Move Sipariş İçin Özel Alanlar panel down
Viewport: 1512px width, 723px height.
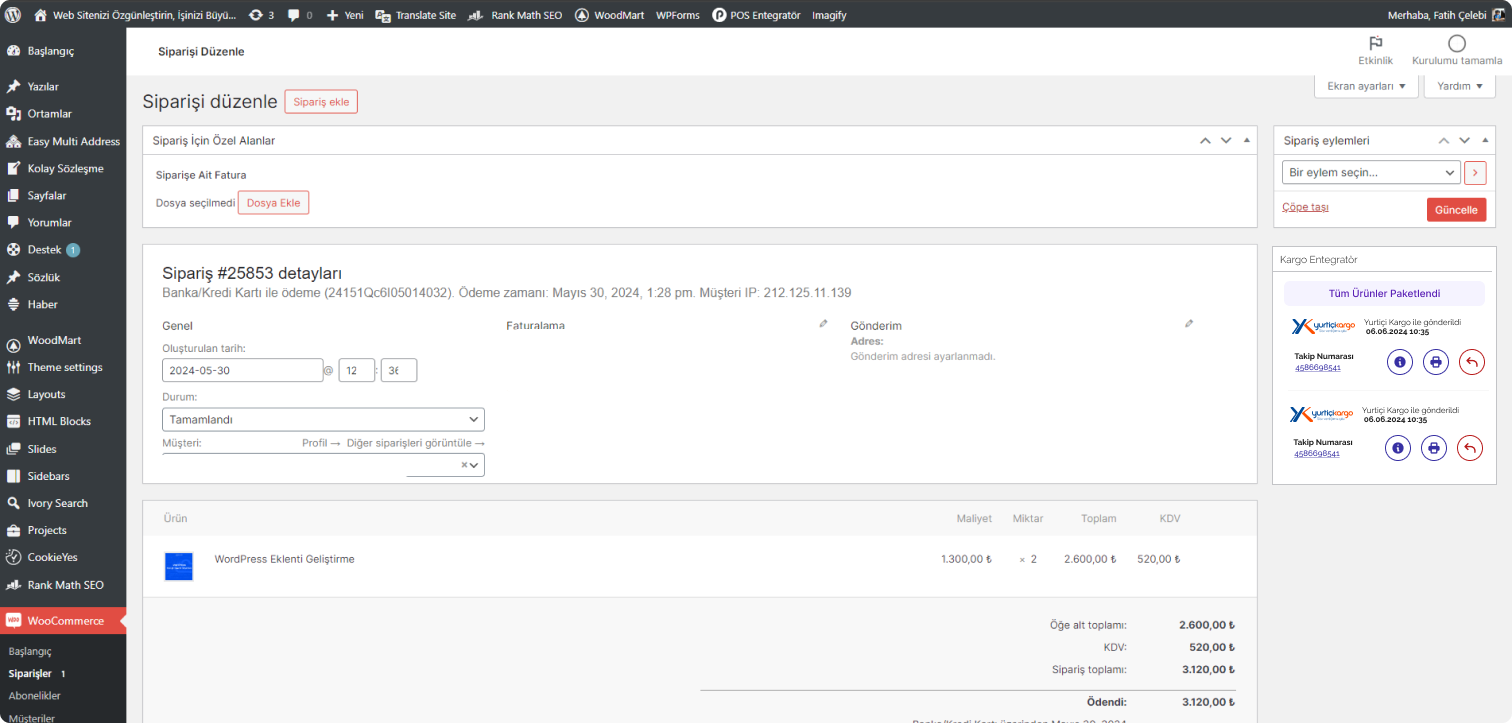[1226, 141]
